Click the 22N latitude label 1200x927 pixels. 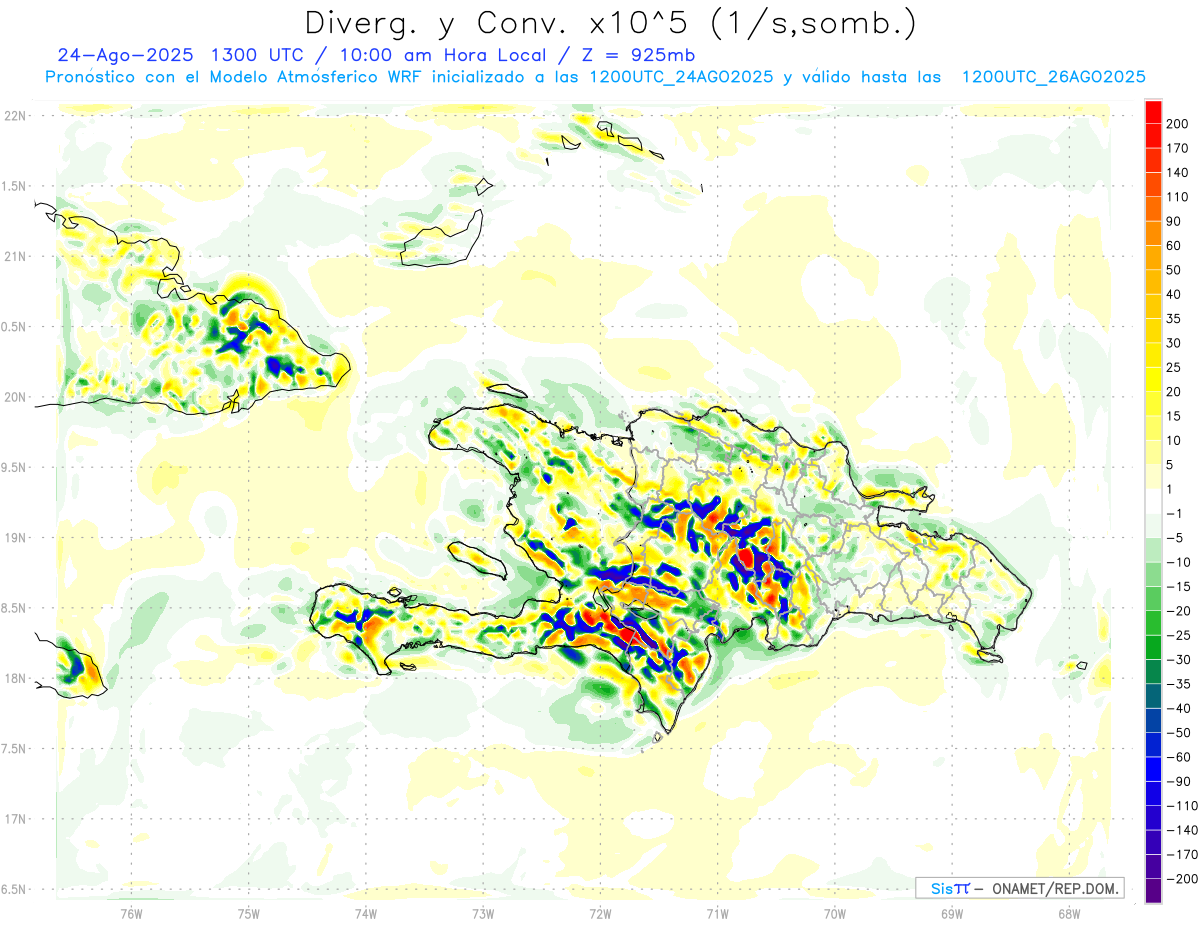[14, 115]
